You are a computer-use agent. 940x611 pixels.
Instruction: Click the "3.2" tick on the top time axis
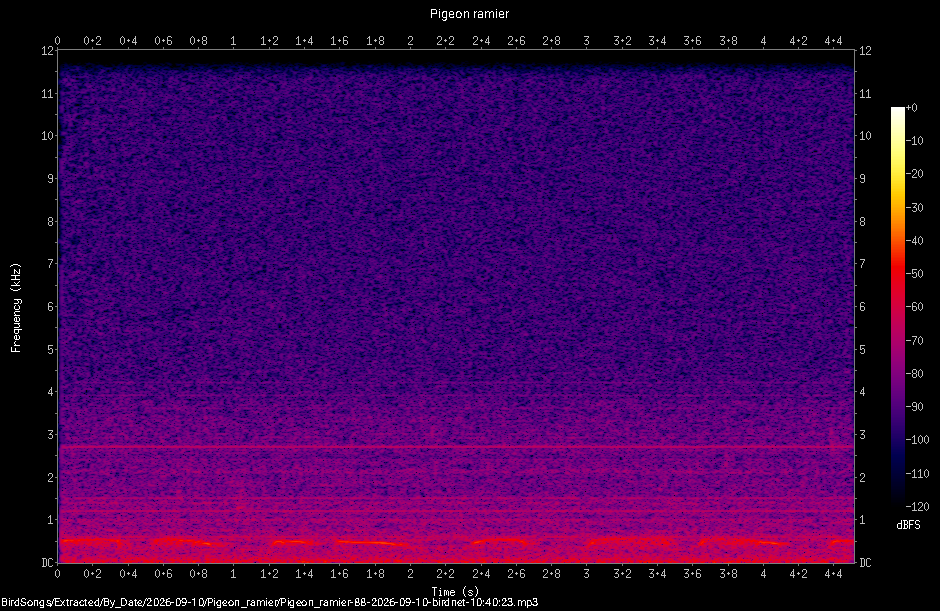click(x=622, y=41)
